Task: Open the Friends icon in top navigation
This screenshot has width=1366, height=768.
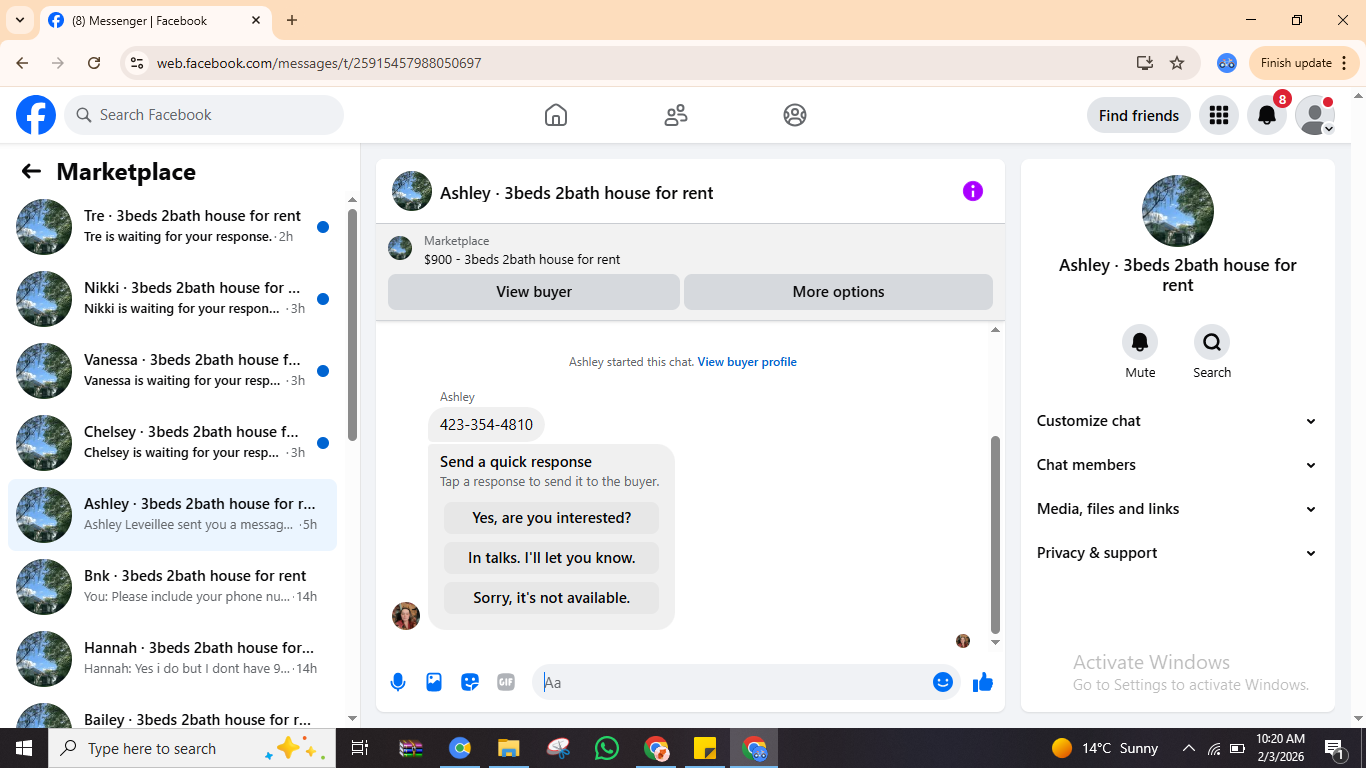Action: [676, 115]
